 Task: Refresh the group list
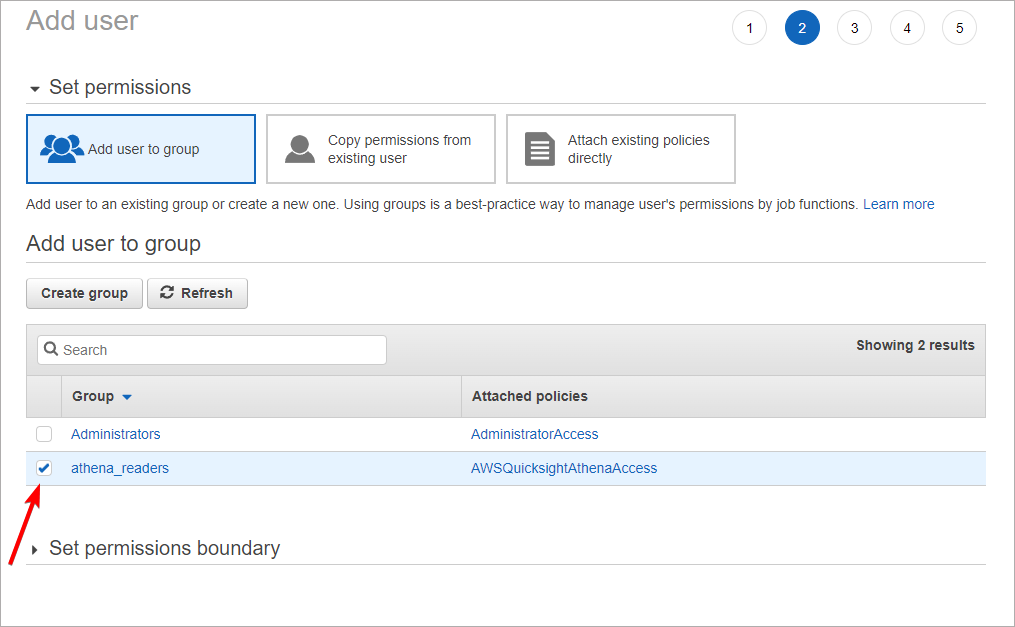pos(197,293)
